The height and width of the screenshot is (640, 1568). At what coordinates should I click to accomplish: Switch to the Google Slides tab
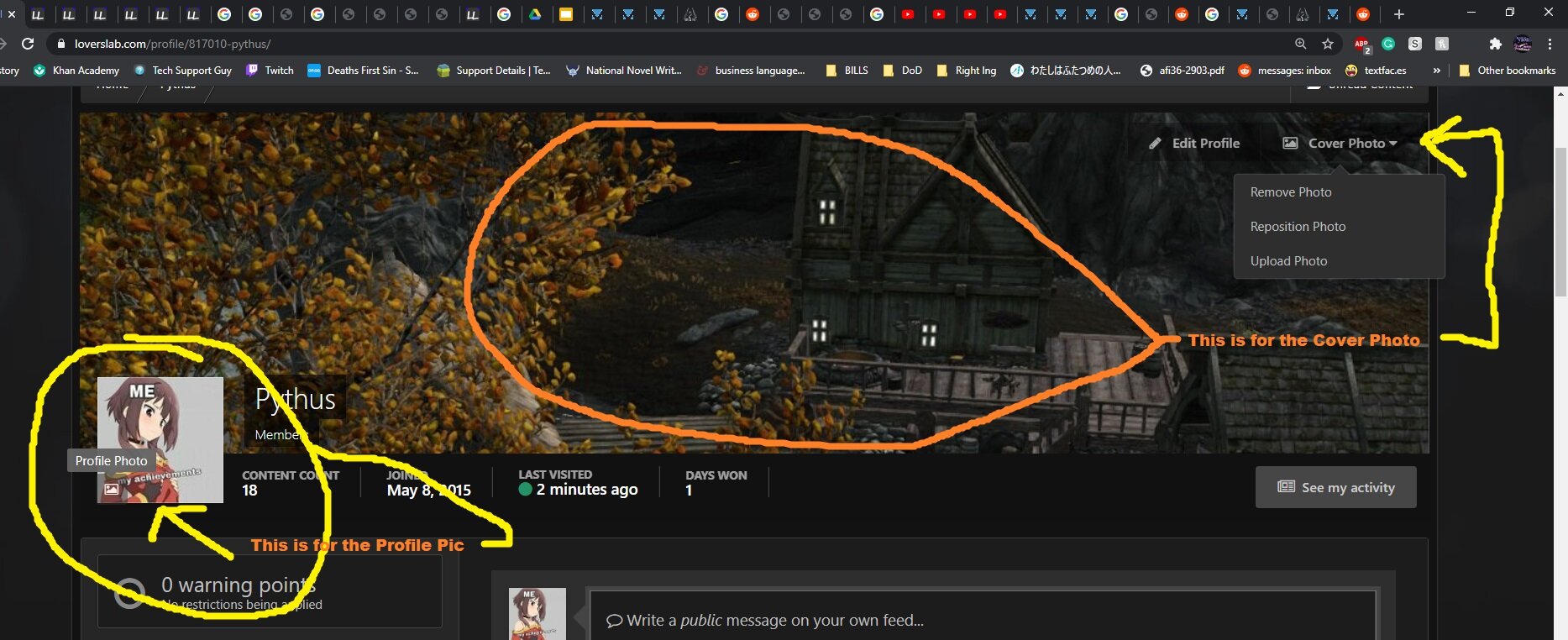566,14
